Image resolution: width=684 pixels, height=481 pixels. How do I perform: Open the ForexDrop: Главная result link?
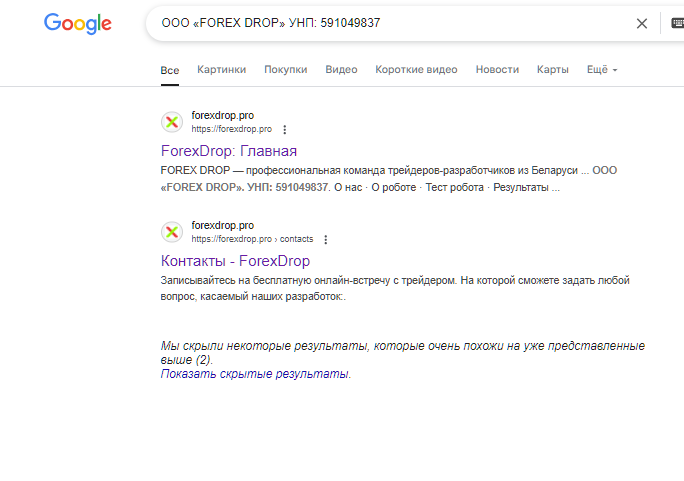click(229, 151)
